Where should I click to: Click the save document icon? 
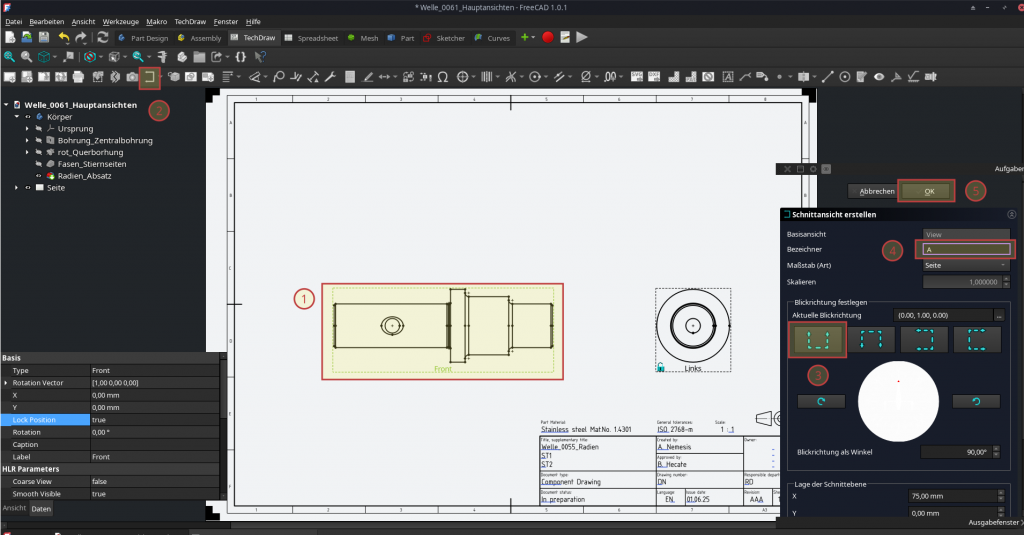click(x=43, y=37)
